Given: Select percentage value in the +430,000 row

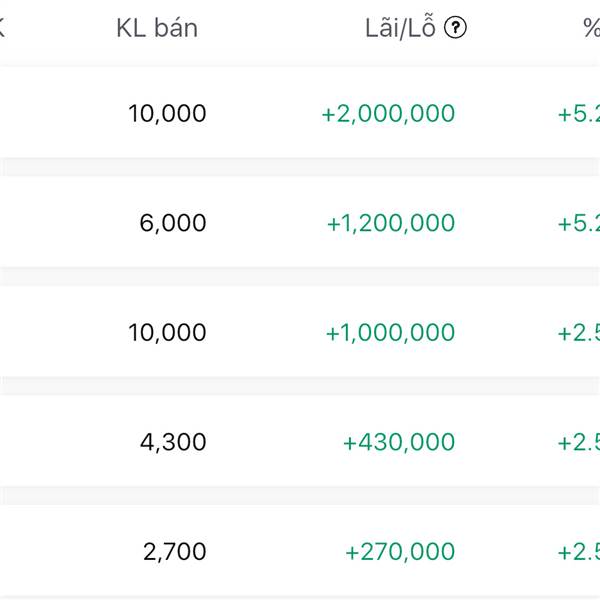Looking at the screenshot, I should 579,442.
